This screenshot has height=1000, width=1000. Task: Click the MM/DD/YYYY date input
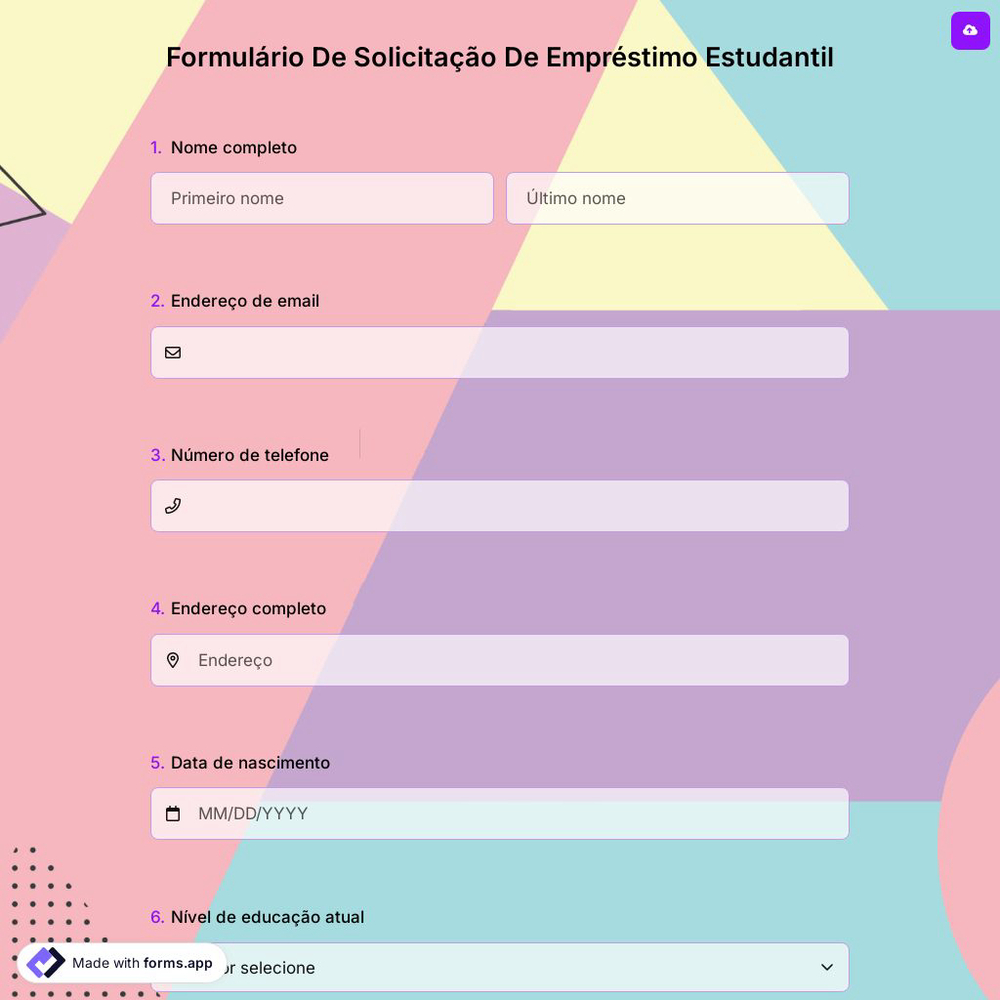[500, 813]
